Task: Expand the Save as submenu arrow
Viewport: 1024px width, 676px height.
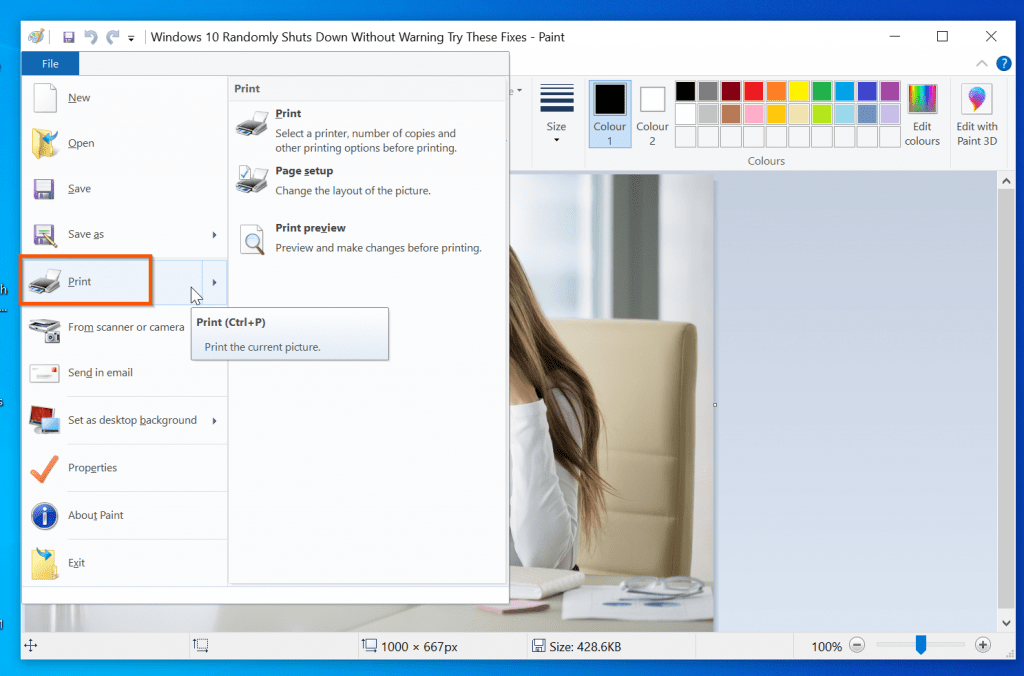Action: pyautogui.click(x=213, y=234)
